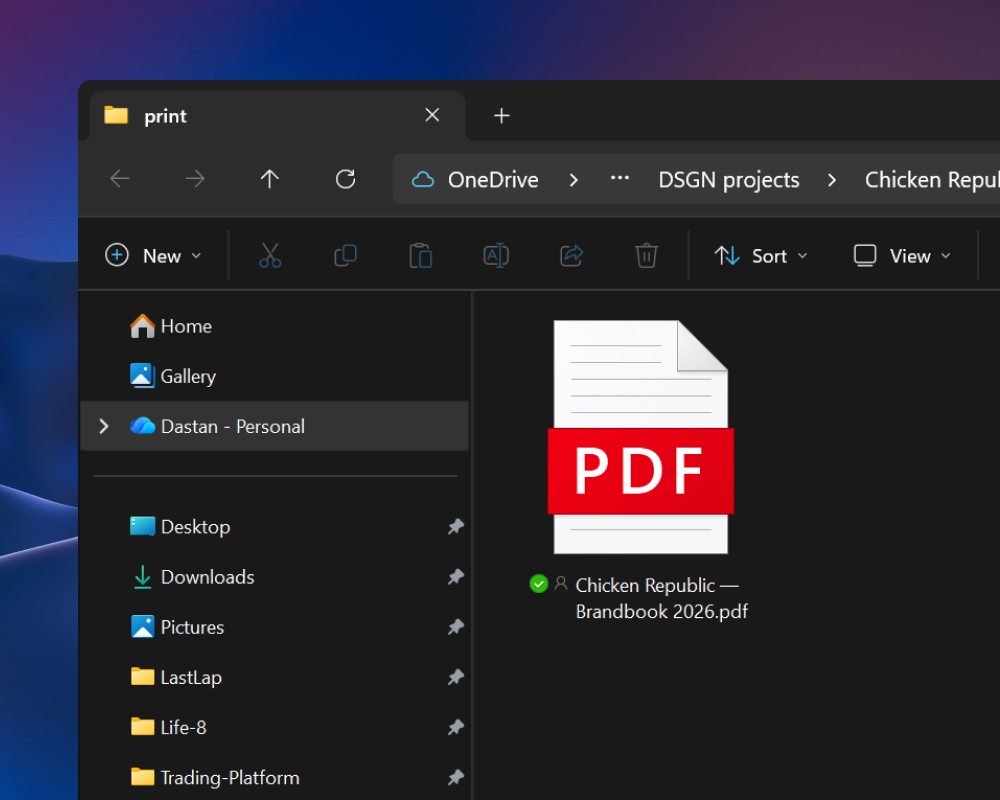Open OneDrive breadcrumb location
Image resolution: width=1000 pixels, height=800 pixels.
pyautogui.click(x=493, y=180)
